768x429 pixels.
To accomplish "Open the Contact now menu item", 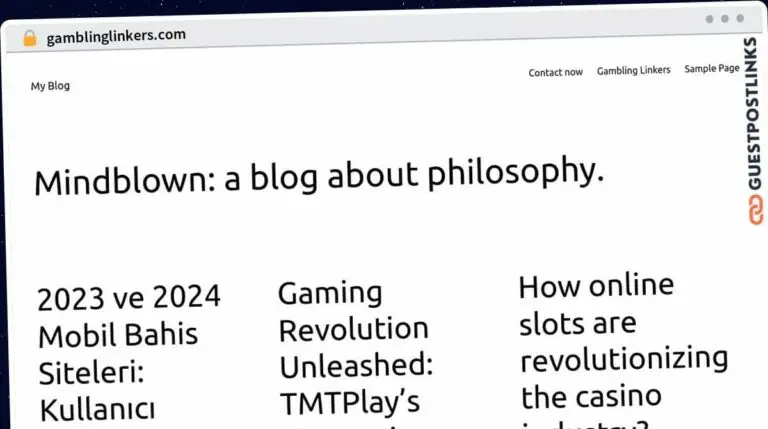I will (555, 72).
